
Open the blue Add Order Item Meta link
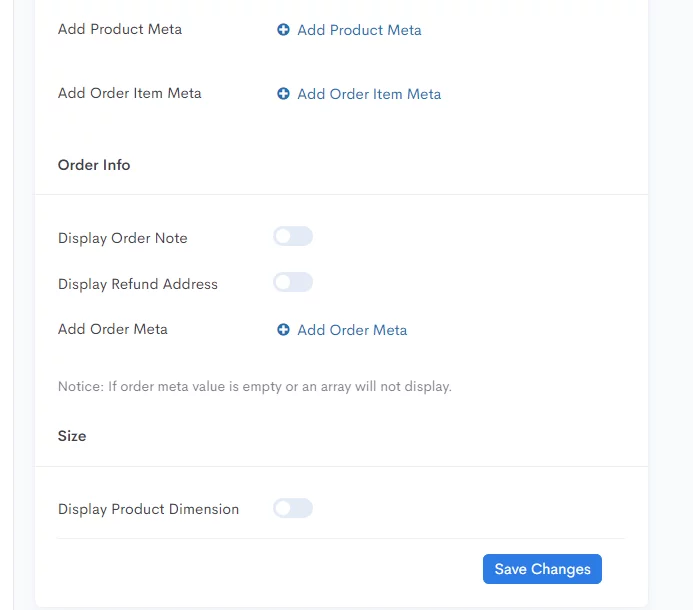tap(369, 94)
